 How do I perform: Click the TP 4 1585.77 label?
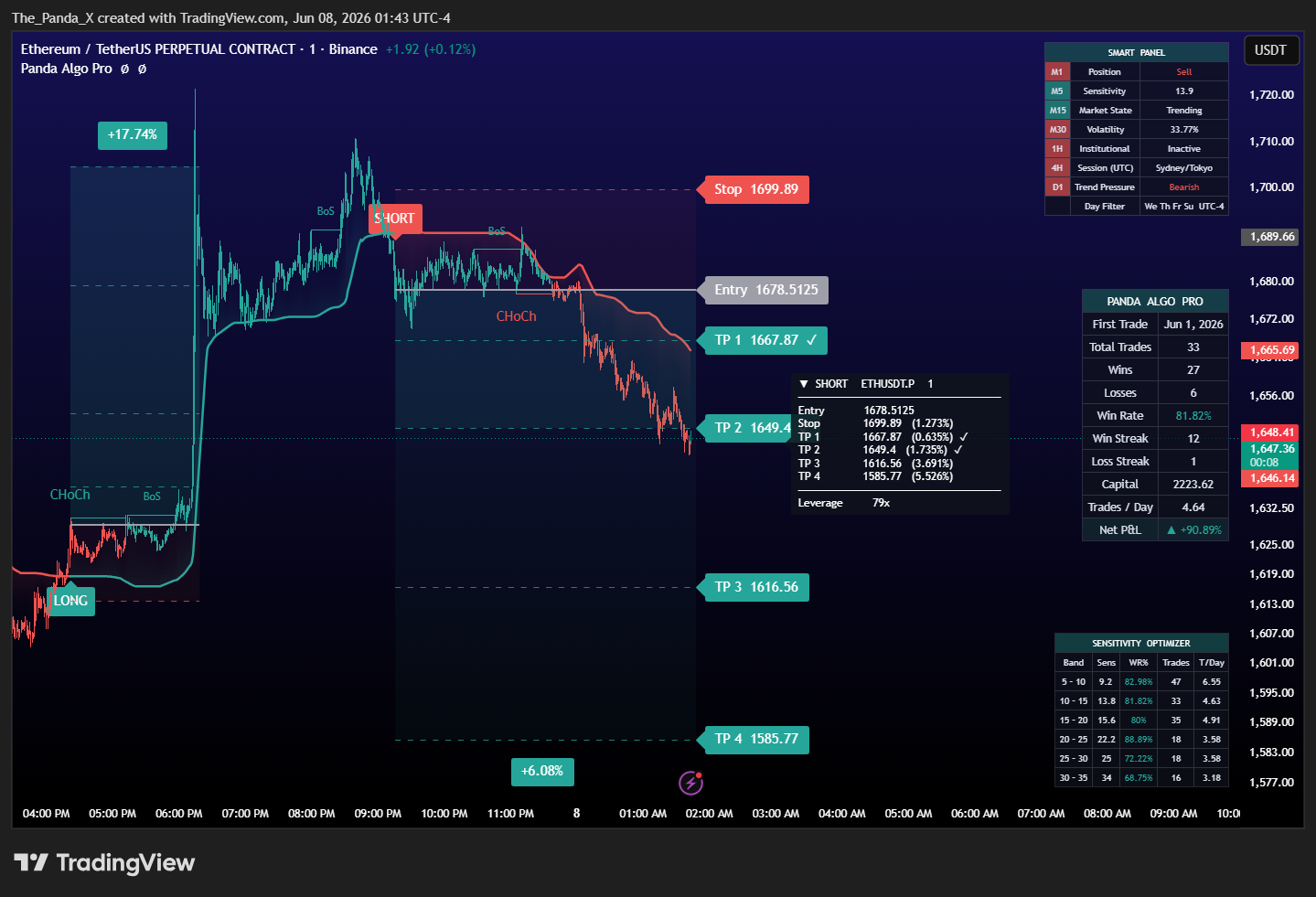pyautogui.click(x=755, y=739)
